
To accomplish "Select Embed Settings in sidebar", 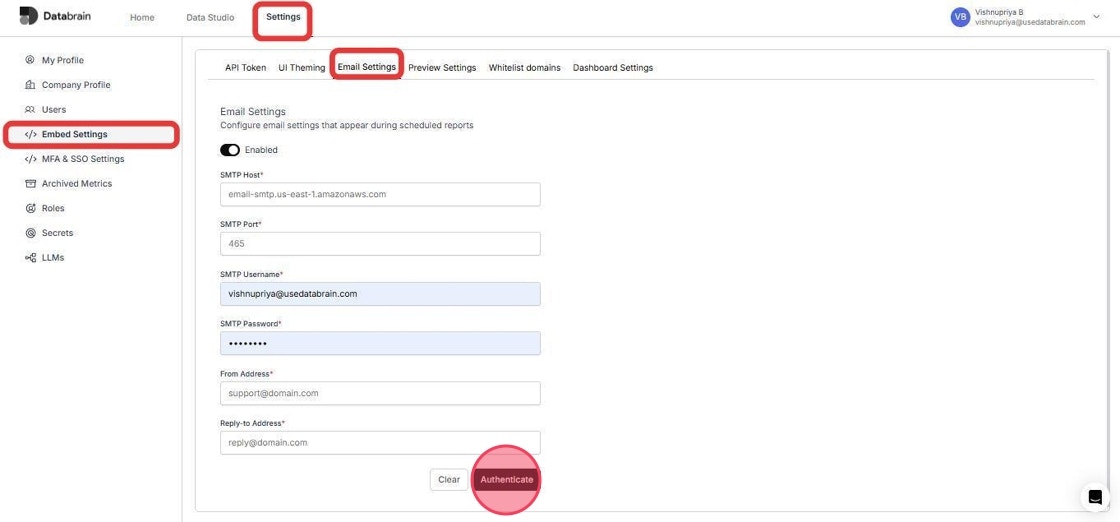I will click(91, 134).
